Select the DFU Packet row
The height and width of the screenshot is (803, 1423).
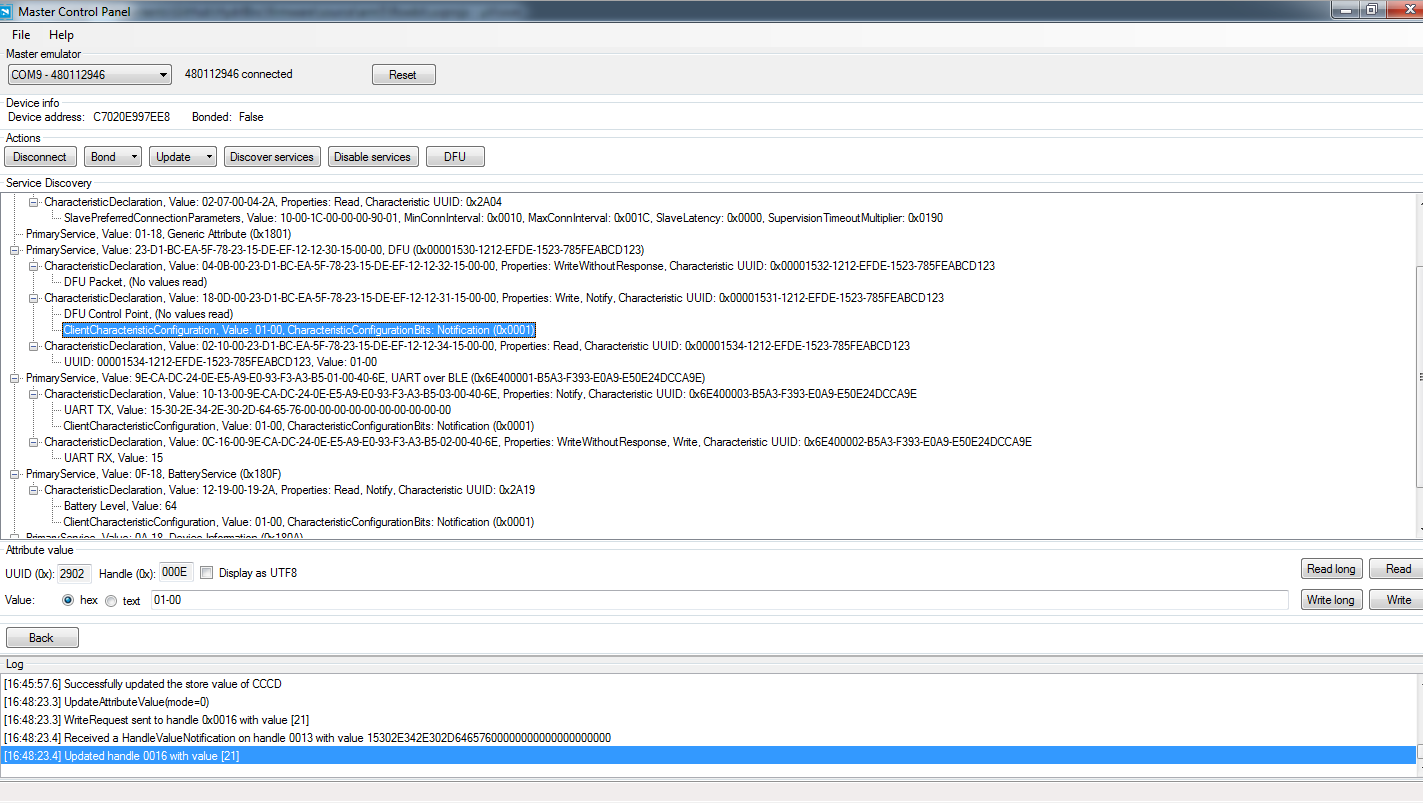pos(135,282)
